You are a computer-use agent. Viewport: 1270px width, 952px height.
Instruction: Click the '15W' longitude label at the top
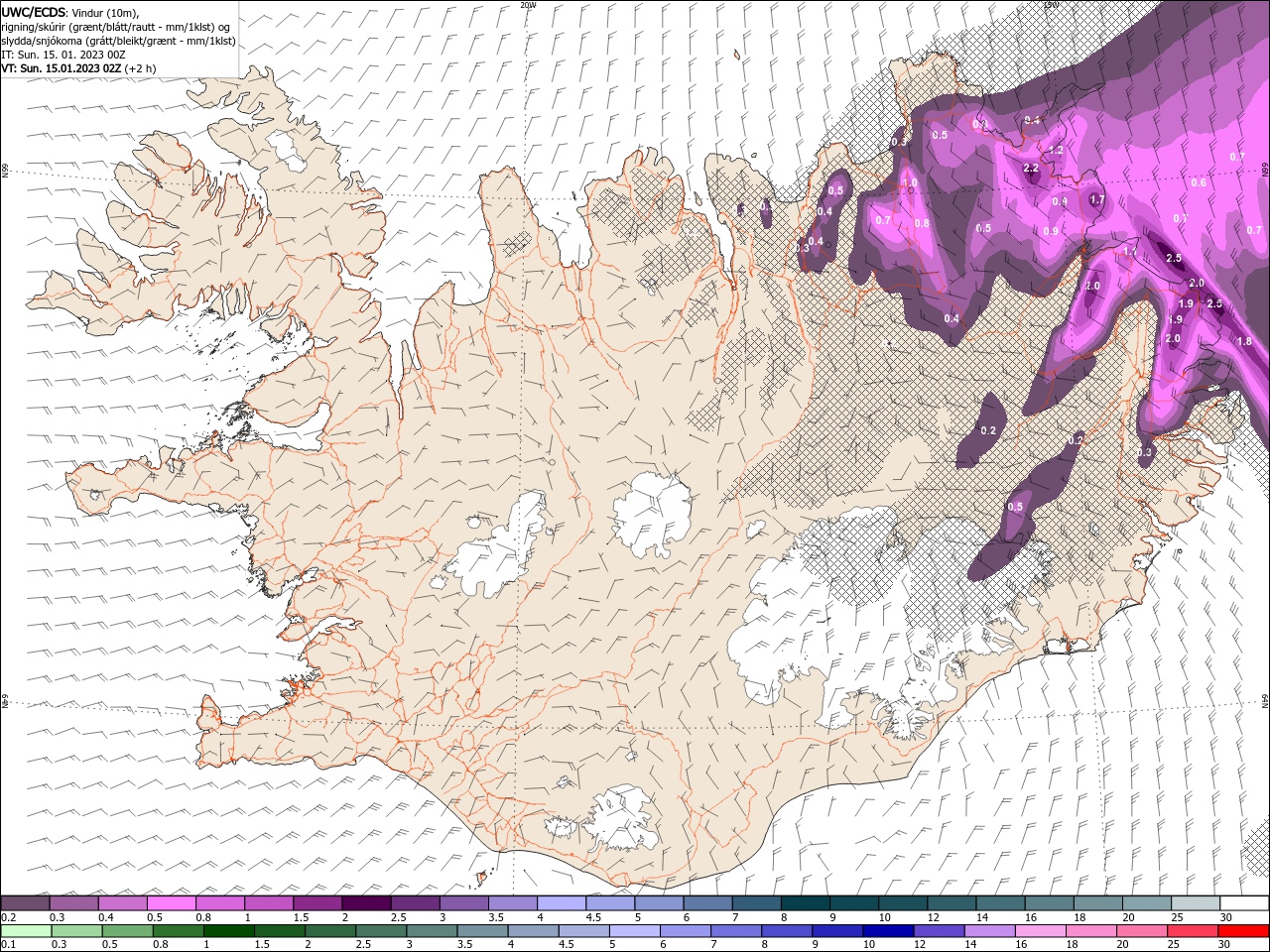(x=1052, y=5)
